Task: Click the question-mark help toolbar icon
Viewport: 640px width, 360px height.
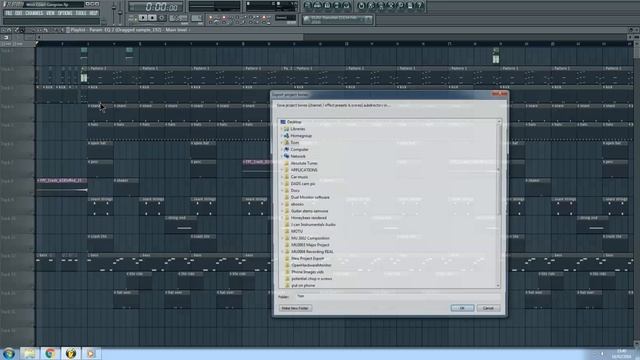Action: tap(420, 6)
